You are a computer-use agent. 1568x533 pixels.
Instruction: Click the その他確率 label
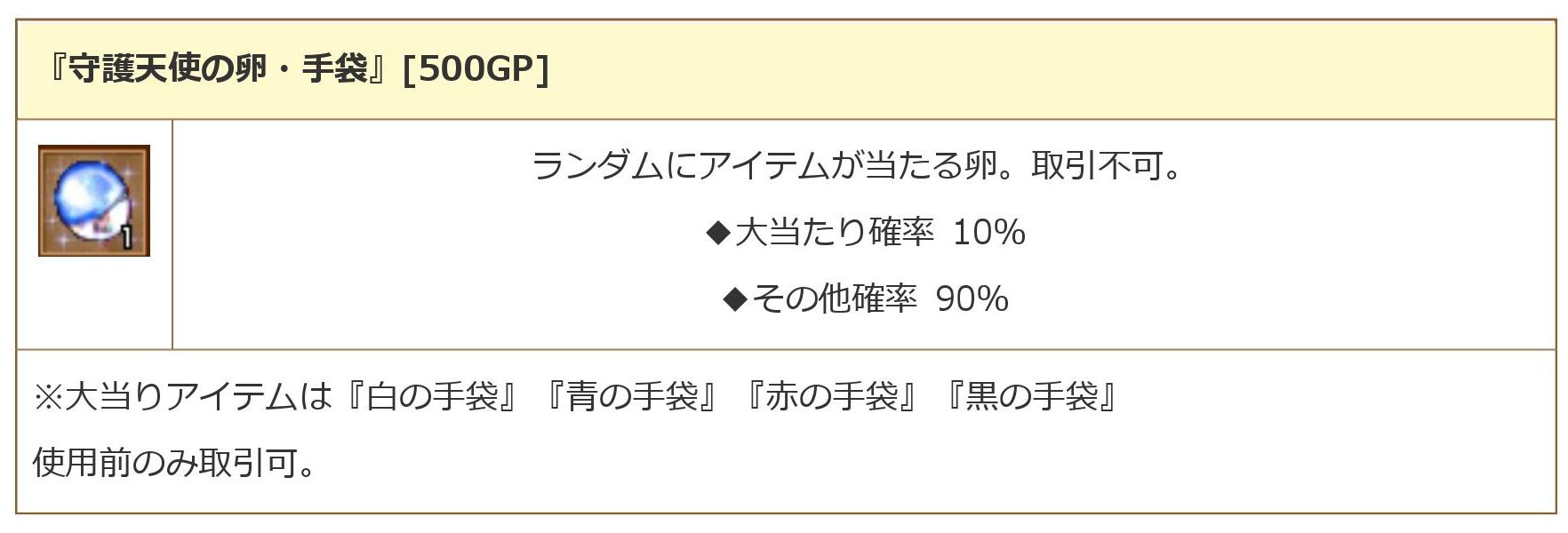pos(835,299)
